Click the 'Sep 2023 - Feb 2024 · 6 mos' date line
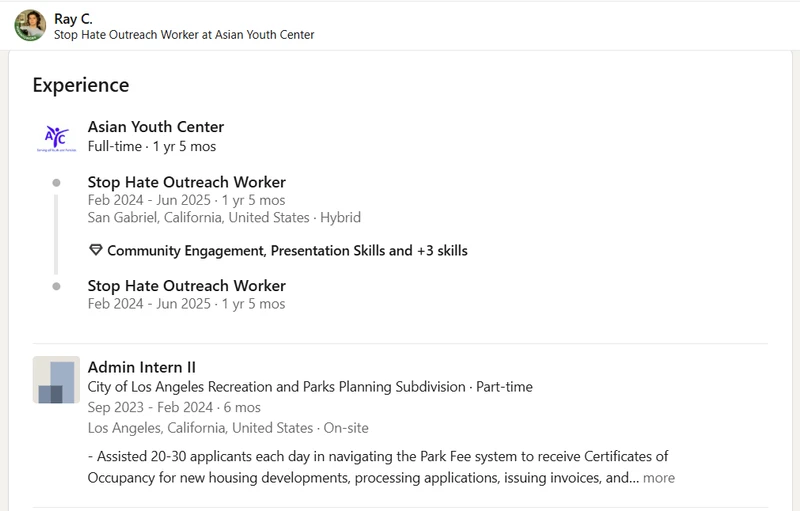This screenshot has height=511, width=800. pyautogui.click(x=174, y=407)
